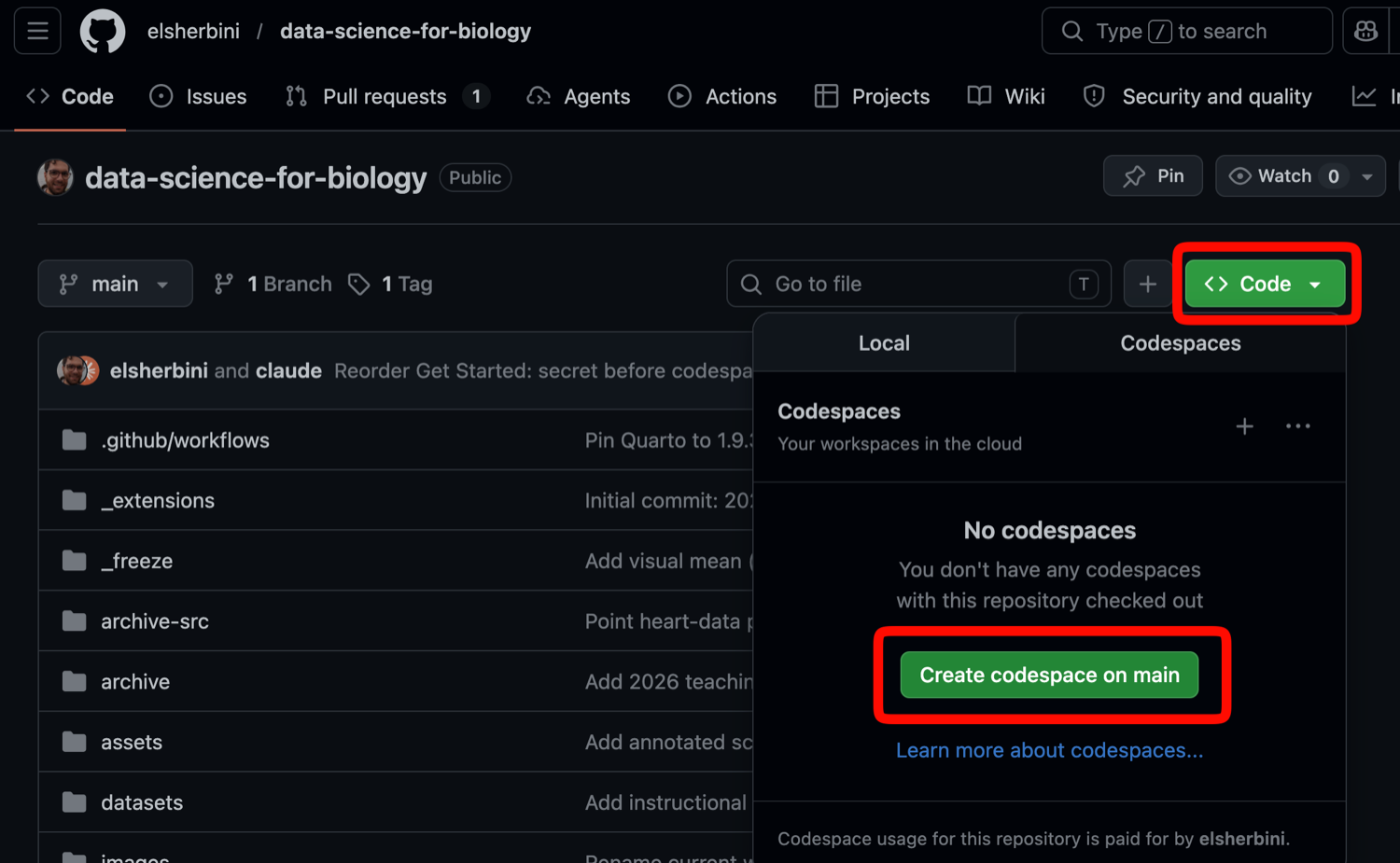Click the Insights graph icon
The image size is (1400, 863).
click(1364, 96)
